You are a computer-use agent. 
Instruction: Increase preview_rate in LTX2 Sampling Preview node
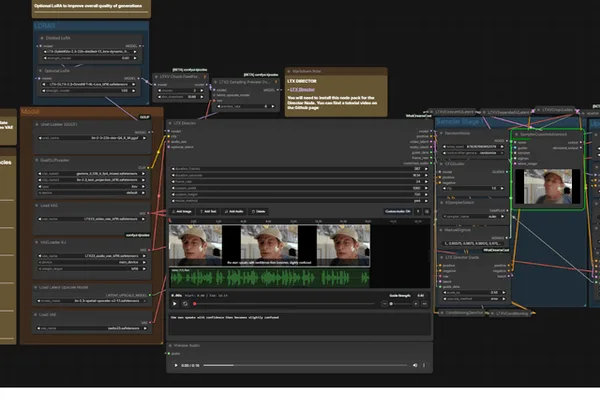point(272,106)
